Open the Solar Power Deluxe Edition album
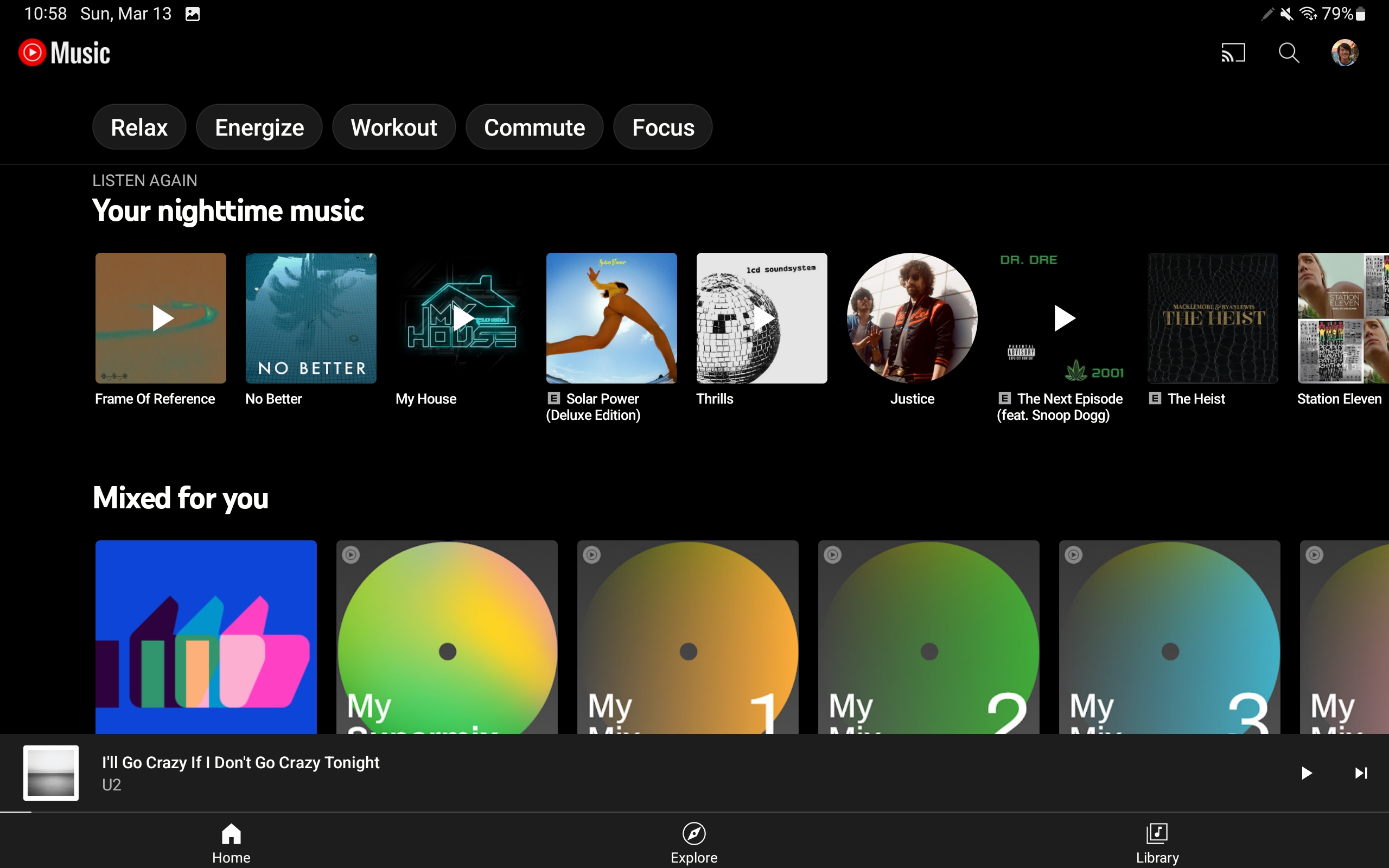This screenshot has width=1389, height=868. click(x=611, y=318)
